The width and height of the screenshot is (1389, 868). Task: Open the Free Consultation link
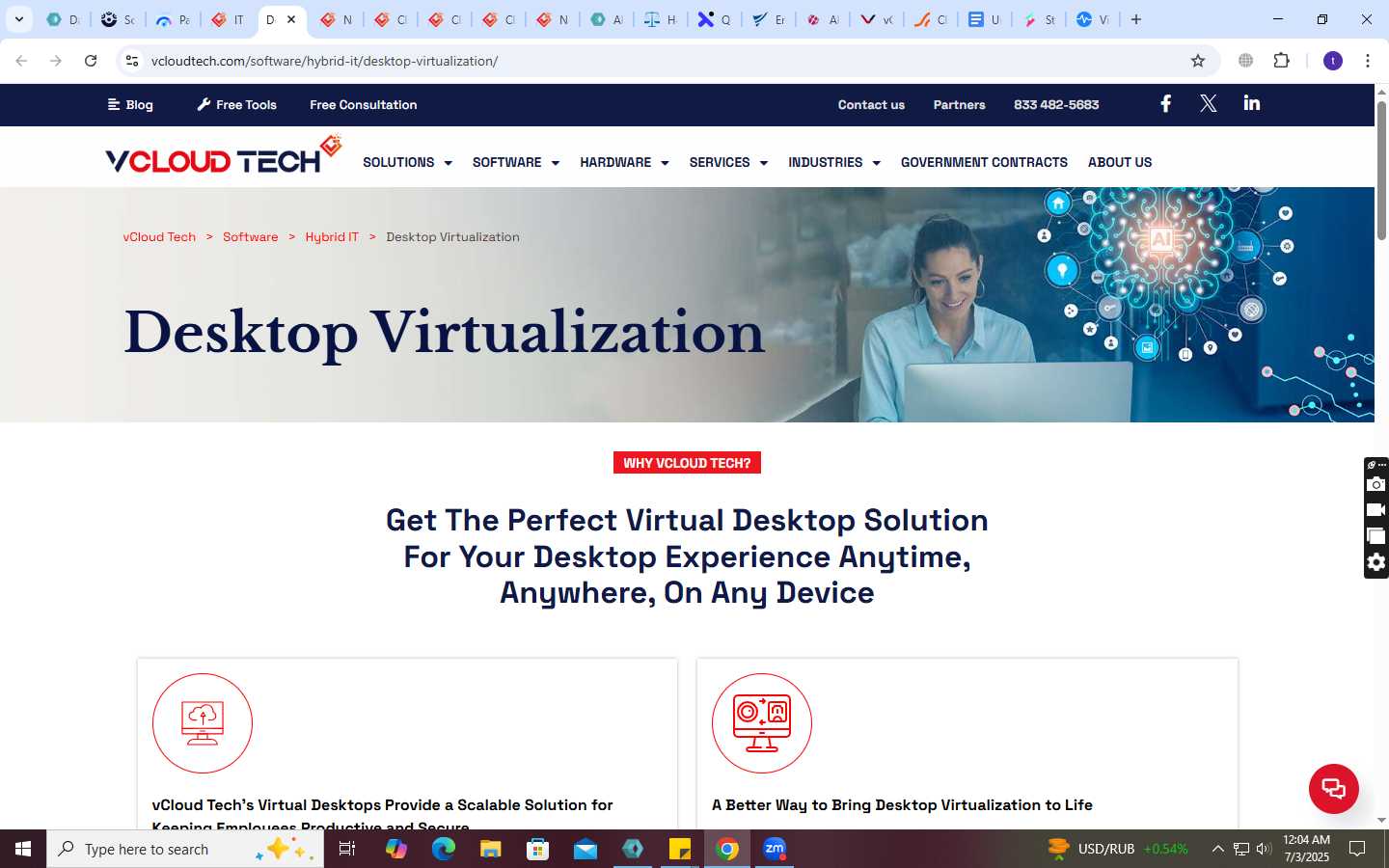(x=364, y=104)
